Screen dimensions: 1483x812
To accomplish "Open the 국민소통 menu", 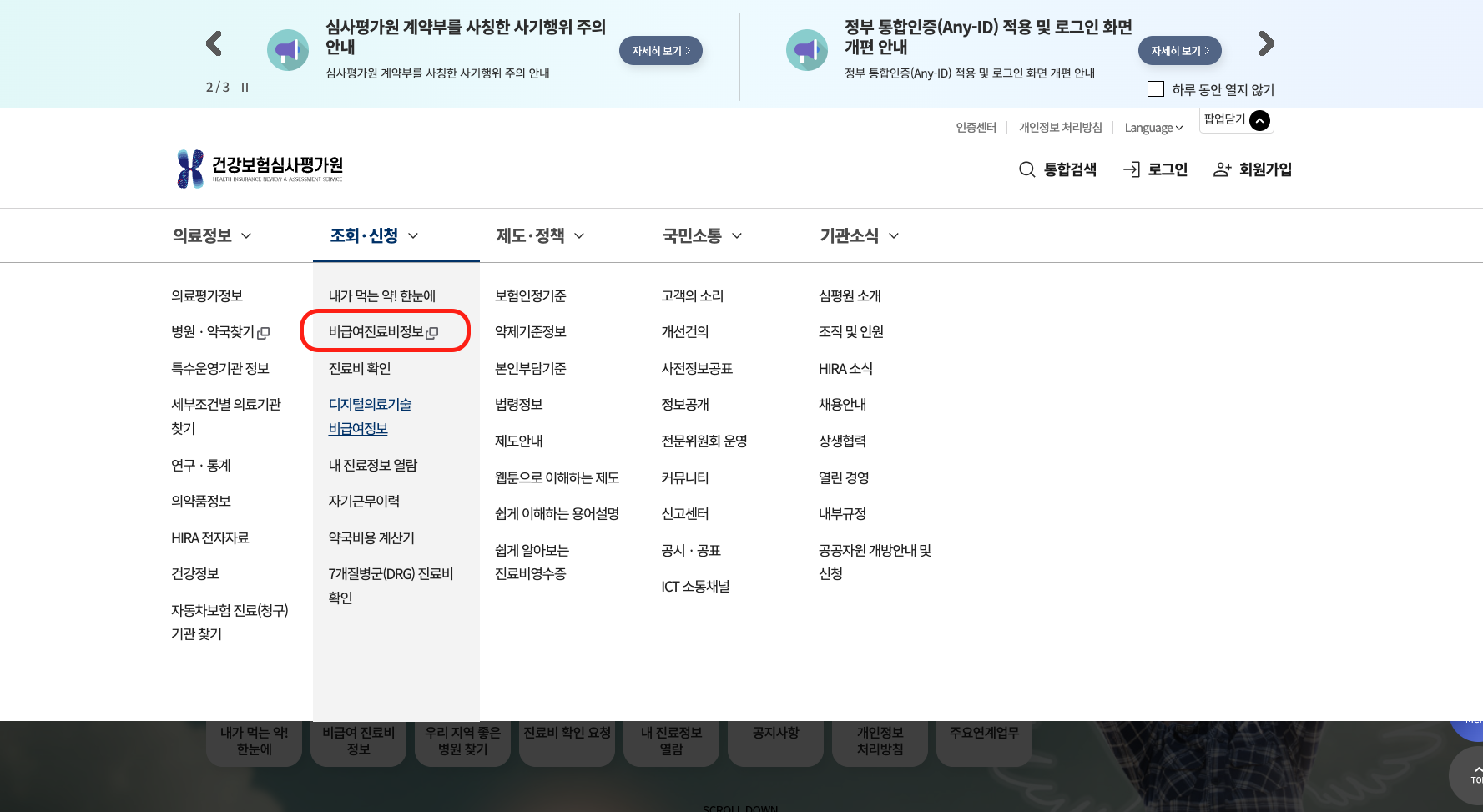I will pos(694,236).
